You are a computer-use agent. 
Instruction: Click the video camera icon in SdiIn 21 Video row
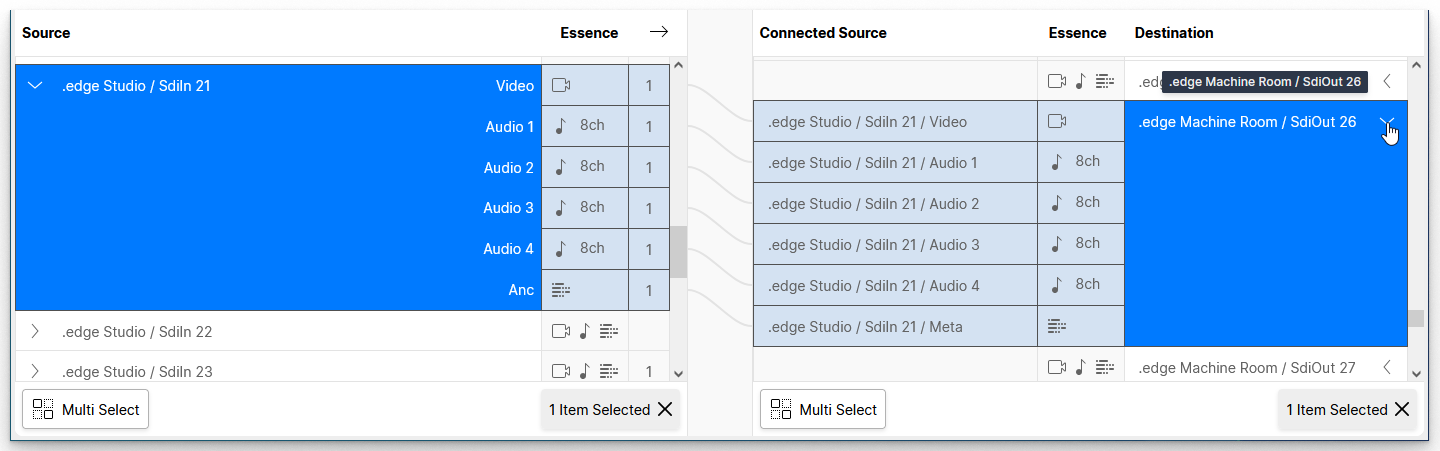coord(561,86)
